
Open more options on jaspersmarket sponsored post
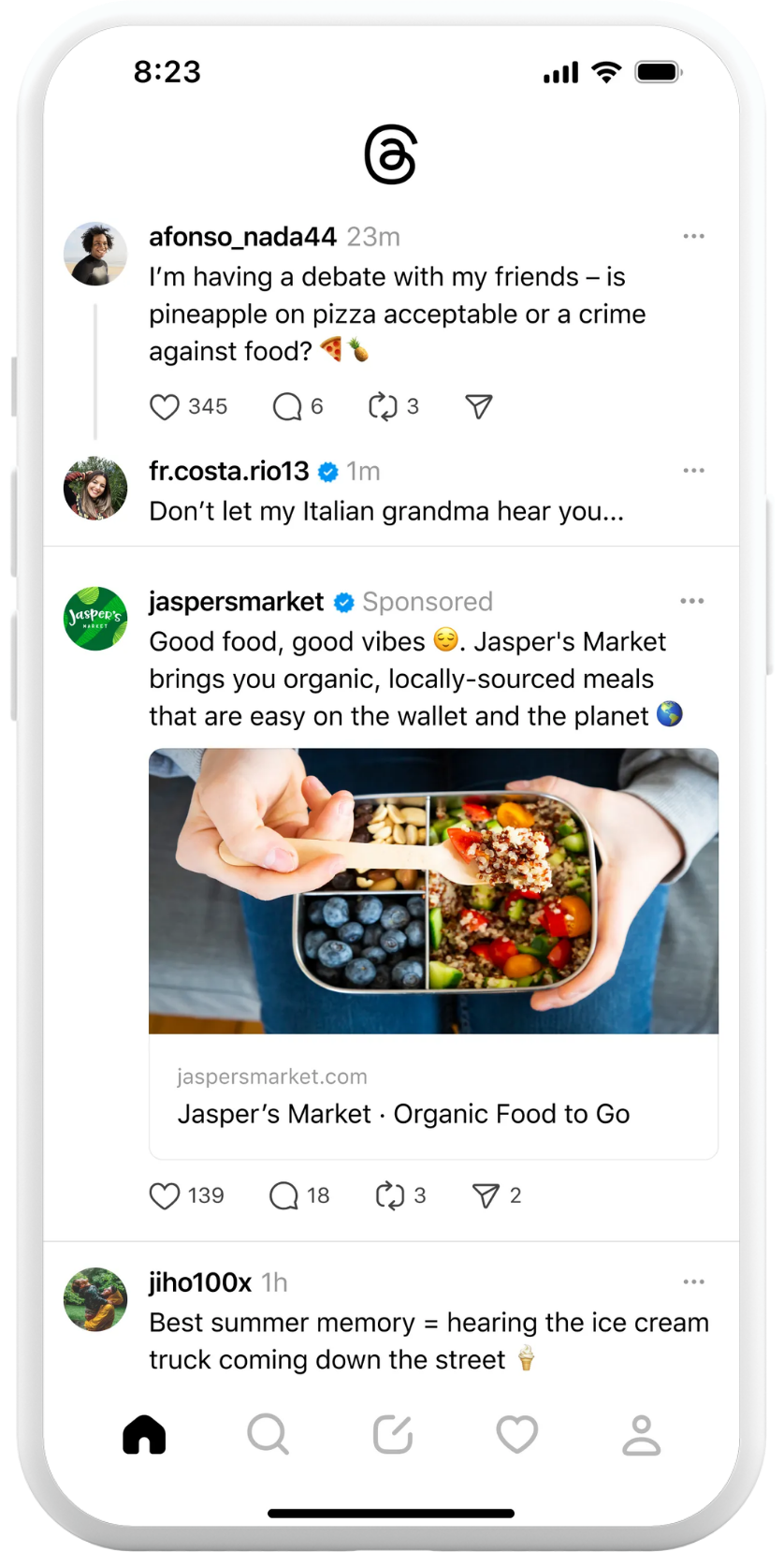tap(691, 601)
